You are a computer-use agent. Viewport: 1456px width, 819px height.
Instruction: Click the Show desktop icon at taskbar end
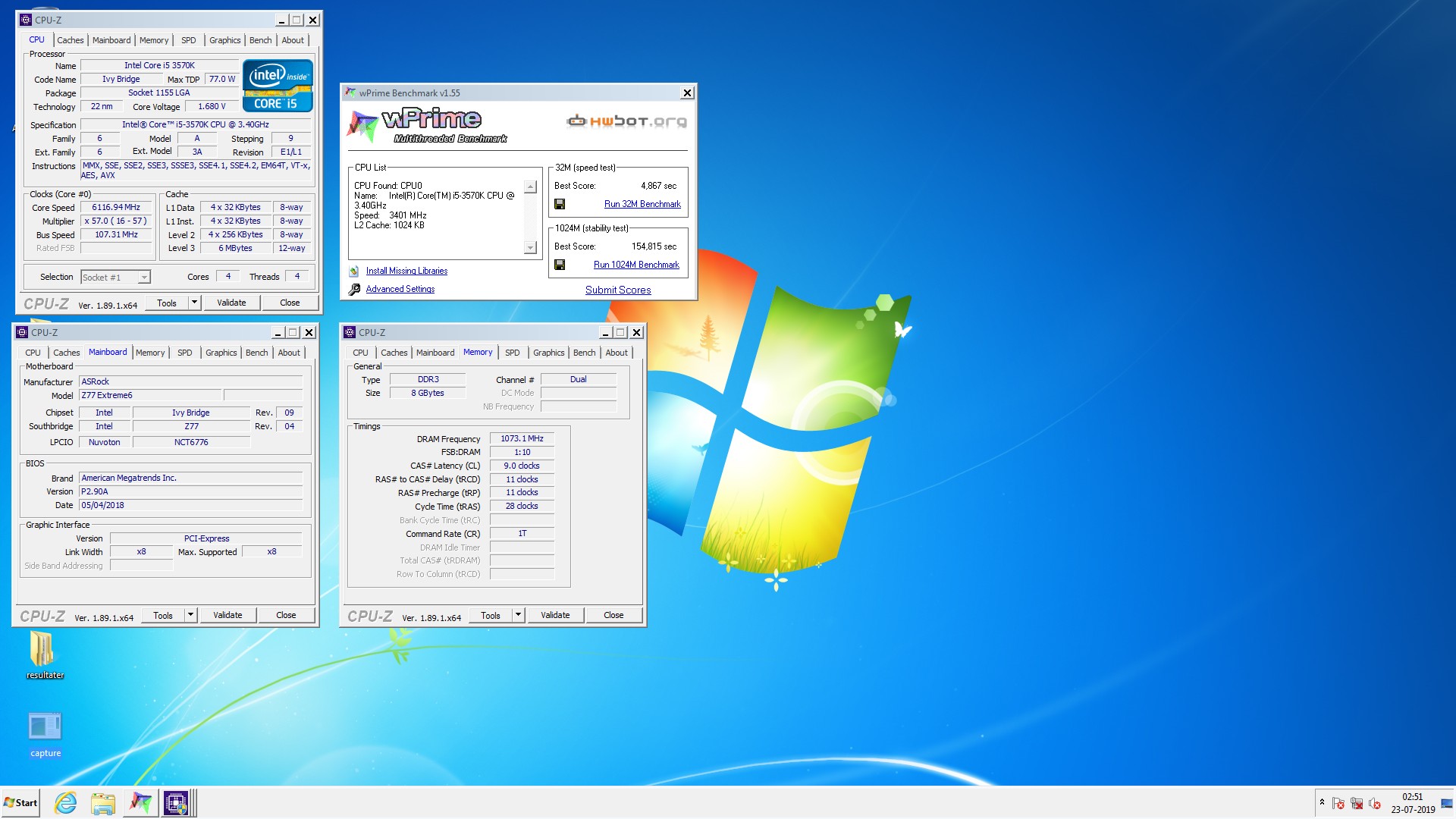click(x=1447, y=803)
